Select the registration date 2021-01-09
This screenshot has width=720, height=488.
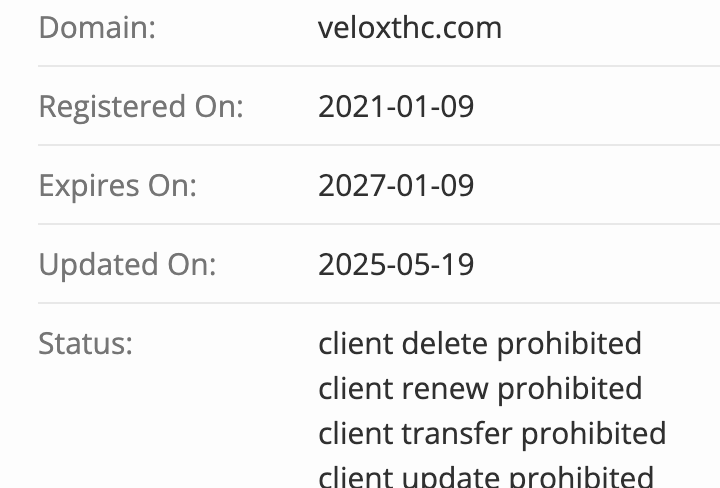tap(395, 106)
